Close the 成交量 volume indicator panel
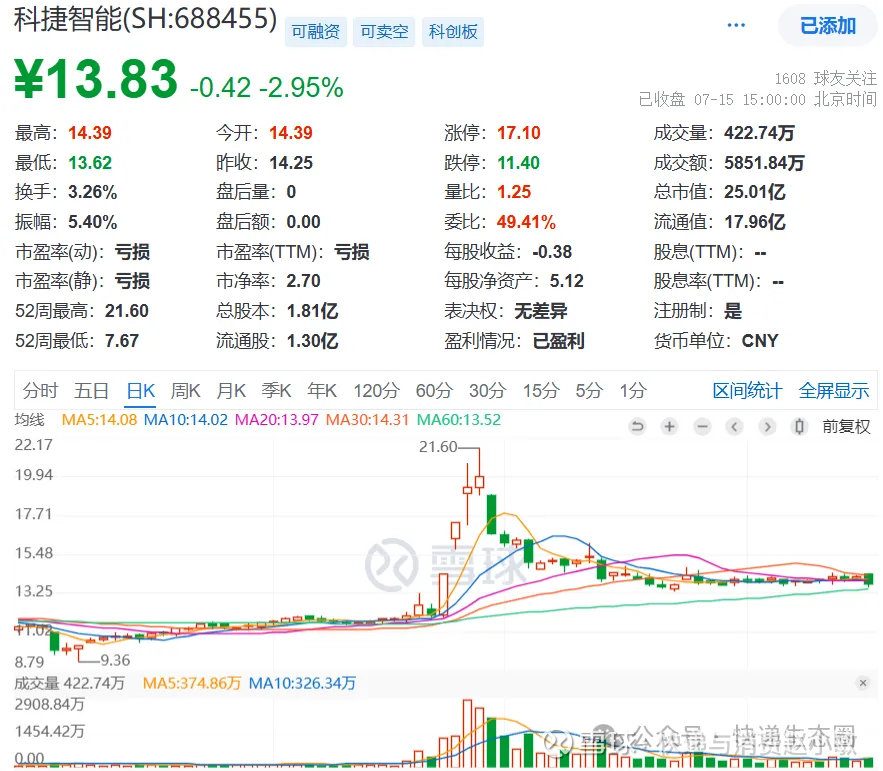Screen dimensions: 883x771 click(x=863, y=683)
